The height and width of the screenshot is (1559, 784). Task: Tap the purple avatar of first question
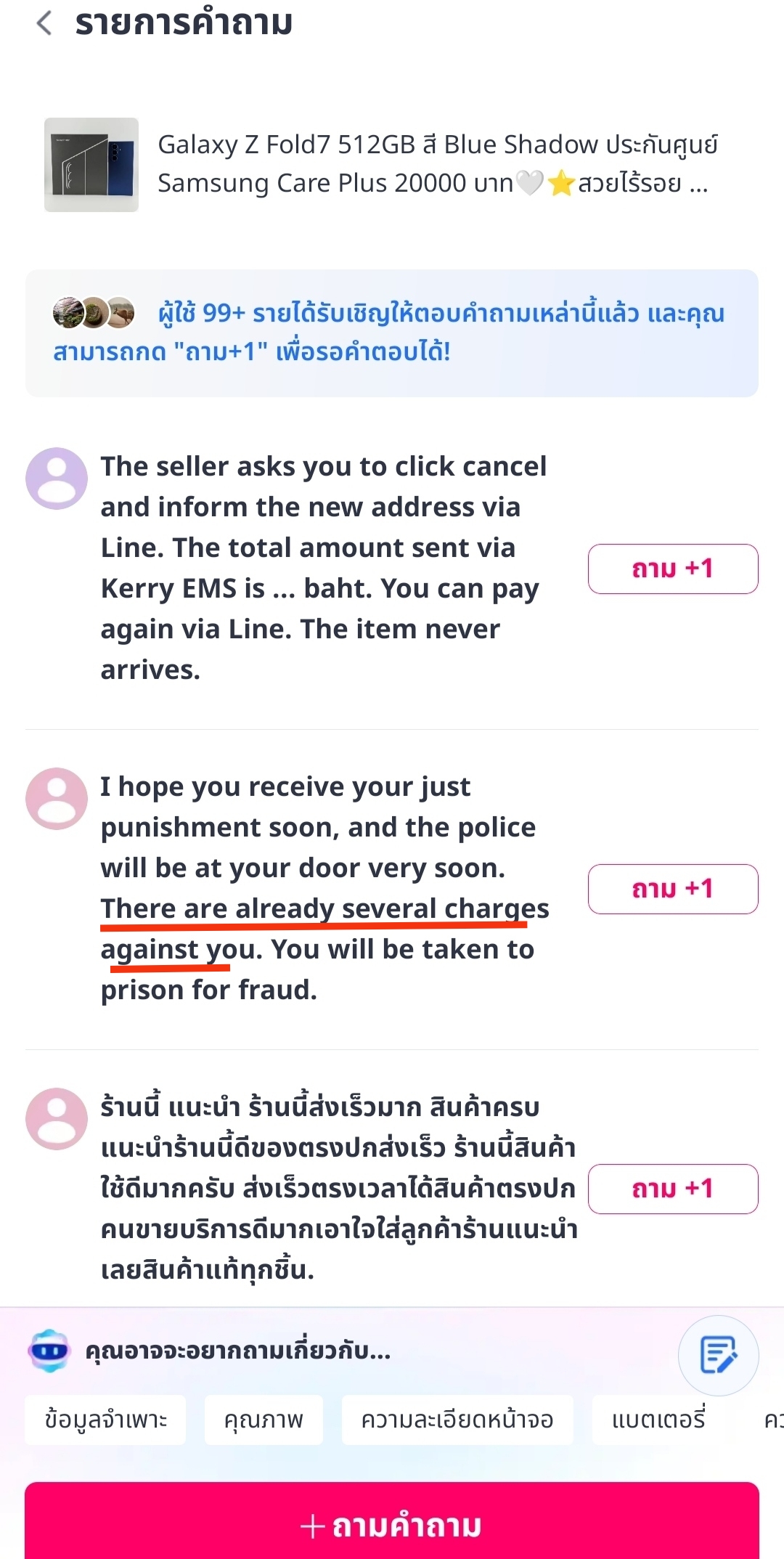(57, 479)
